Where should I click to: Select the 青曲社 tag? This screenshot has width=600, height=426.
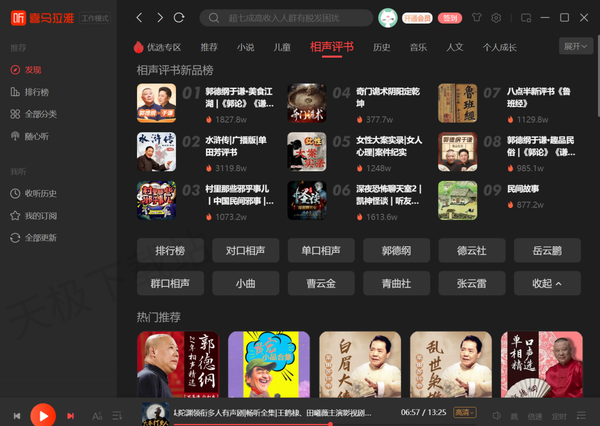[x=396, y=283]
